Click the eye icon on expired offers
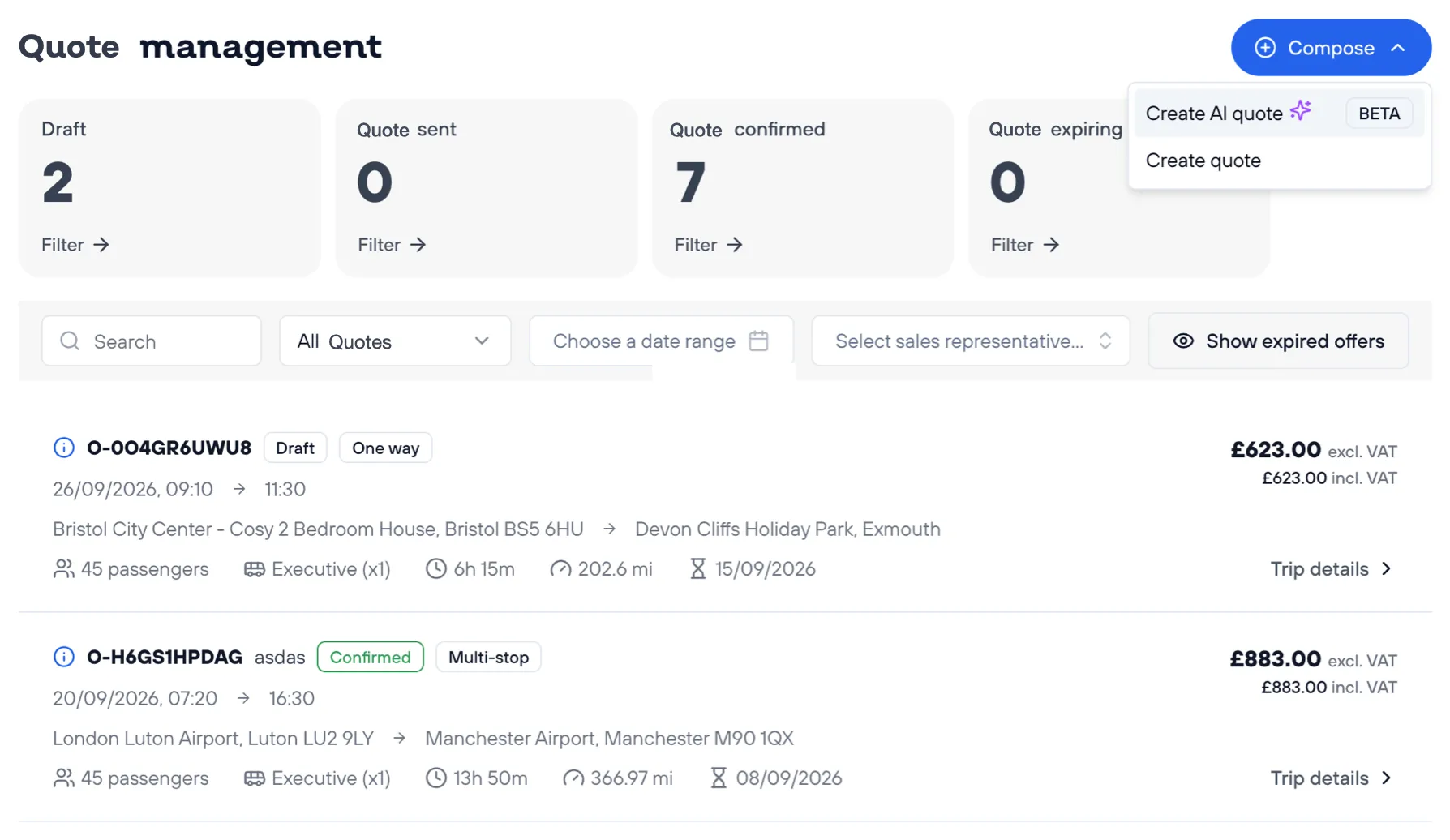Screen dimensions: 1450x840 pyautogui.click(x=1183, y=341)
